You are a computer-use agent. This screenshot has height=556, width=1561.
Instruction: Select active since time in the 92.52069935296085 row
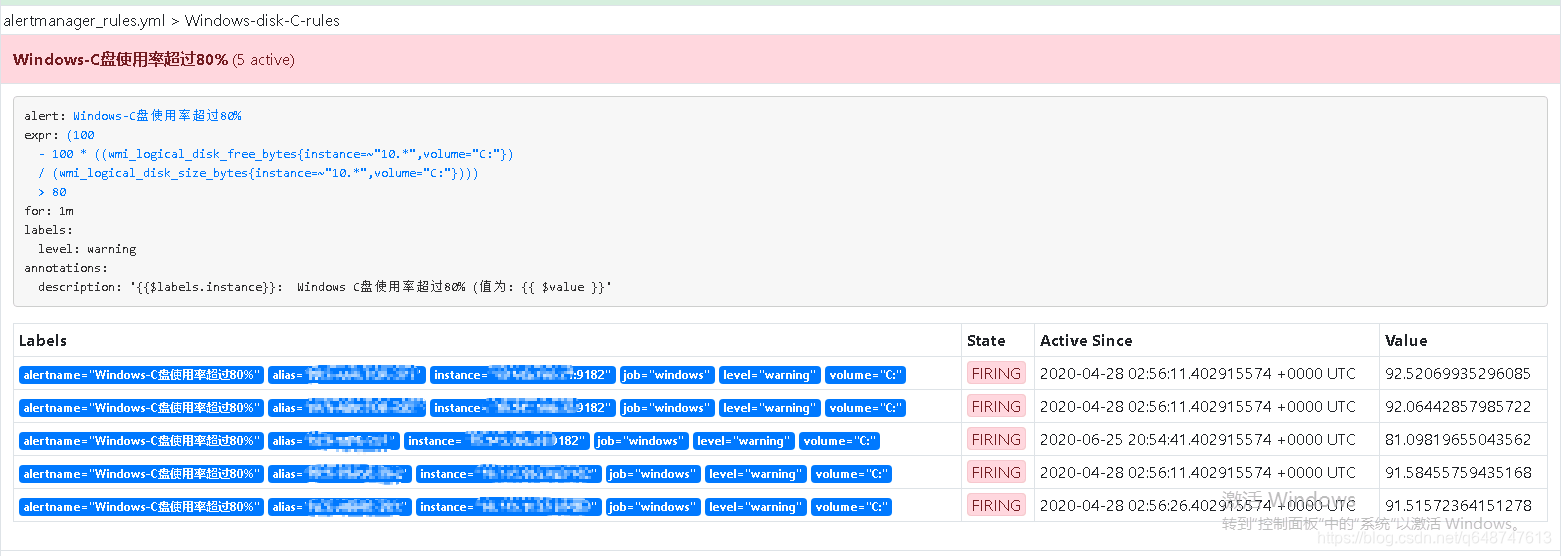(1198, 374)
